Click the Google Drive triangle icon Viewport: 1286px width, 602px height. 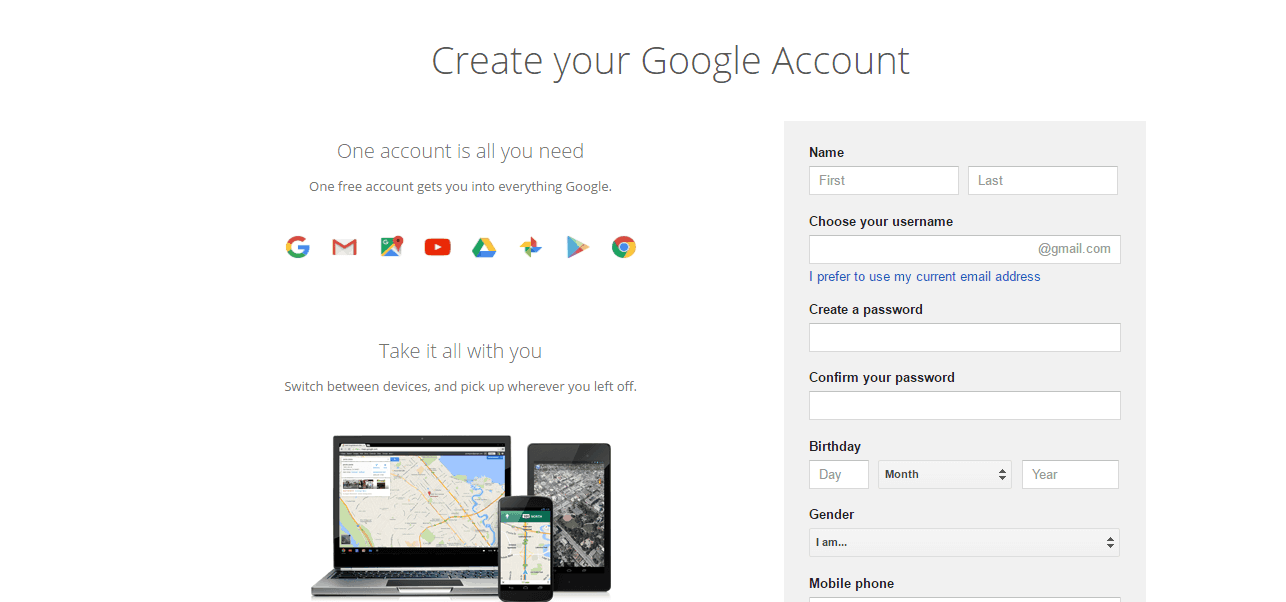pos(484,247)
